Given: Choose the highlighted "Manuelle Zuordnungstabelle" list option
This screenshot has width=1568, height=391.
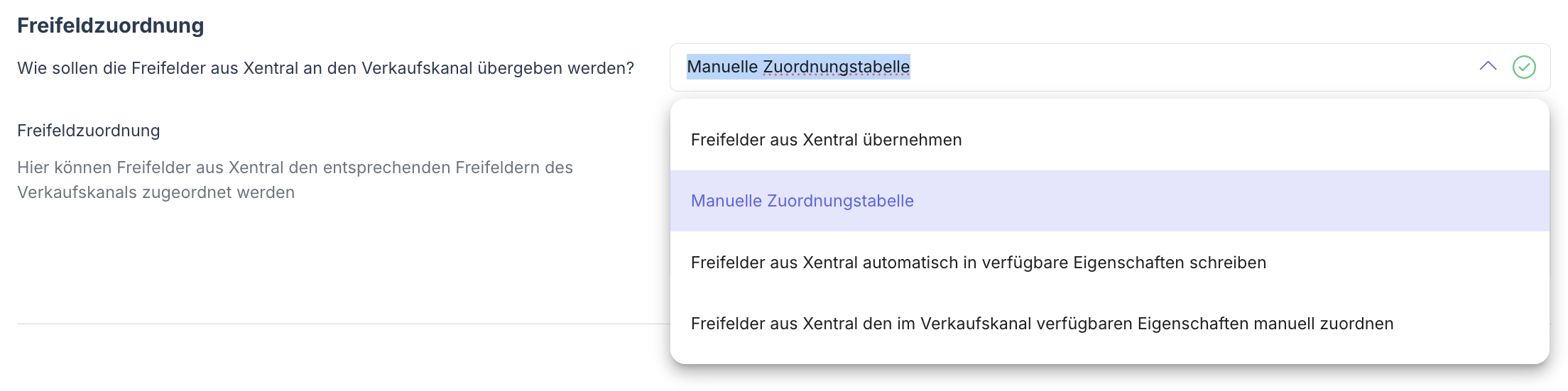Looking at the screenshot, I should [802, 201].
